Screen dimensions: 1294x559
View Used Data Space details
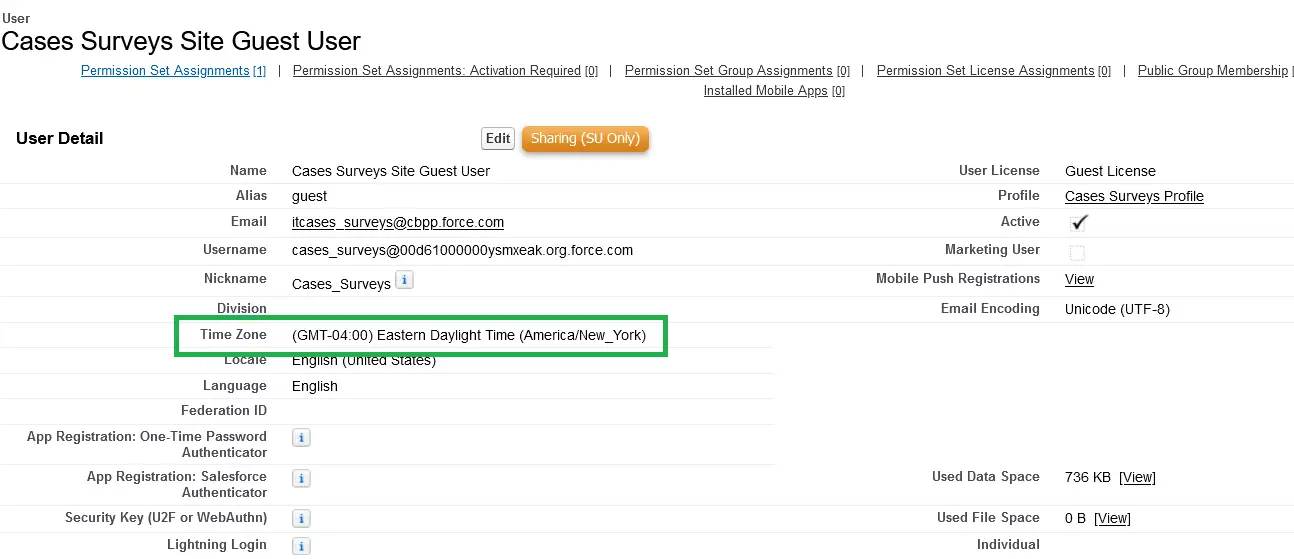click(x=1137, y=478)
